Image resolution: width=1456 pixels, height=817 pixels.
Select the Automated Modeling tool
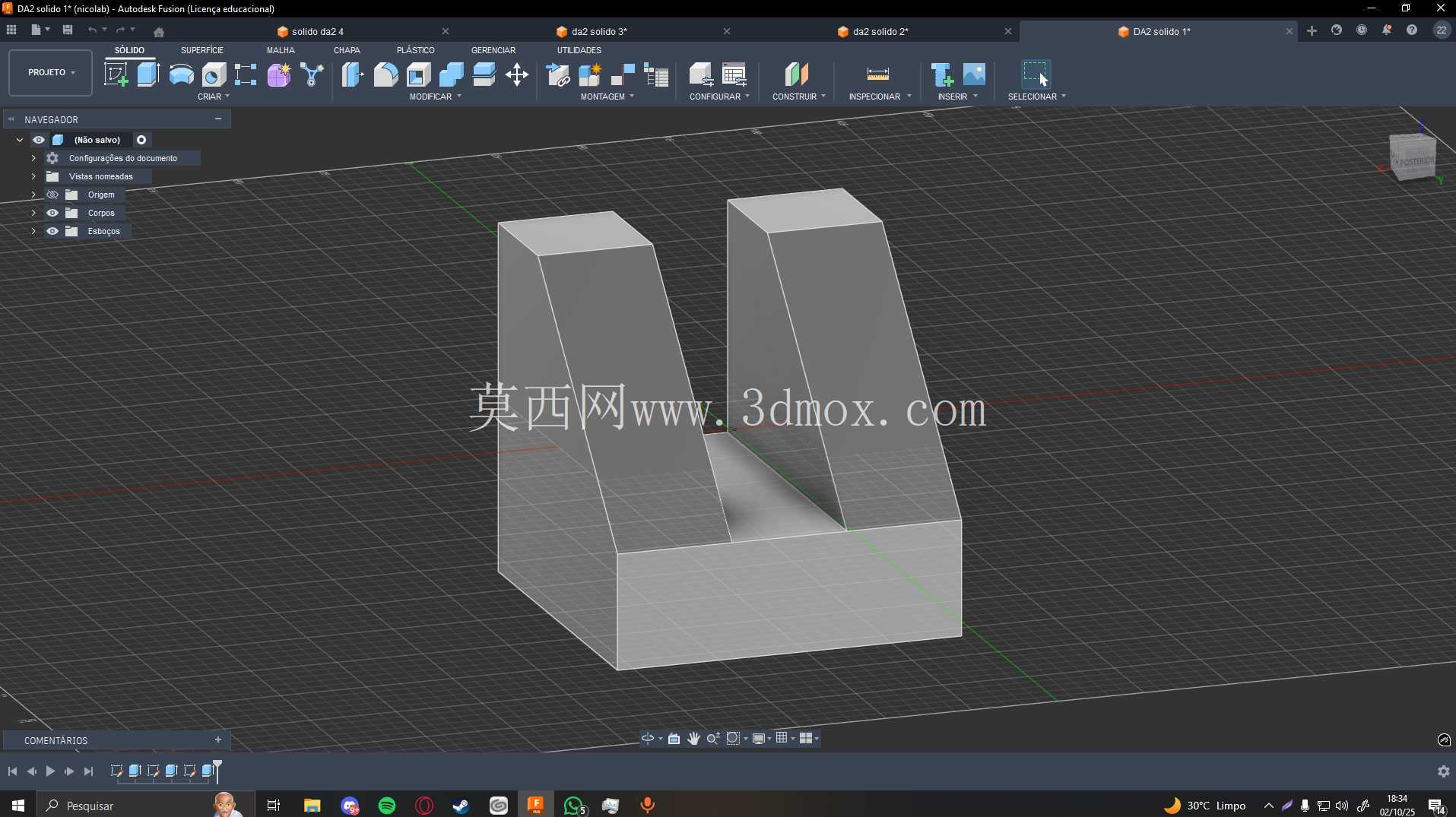pos(312,74)
